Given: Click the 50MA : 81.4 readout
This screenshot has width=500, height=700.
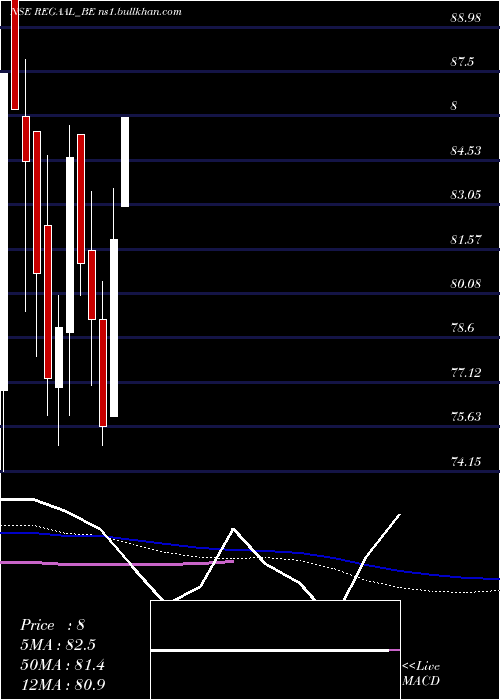Looking at the screenshot, I should (x=62, y=665).
